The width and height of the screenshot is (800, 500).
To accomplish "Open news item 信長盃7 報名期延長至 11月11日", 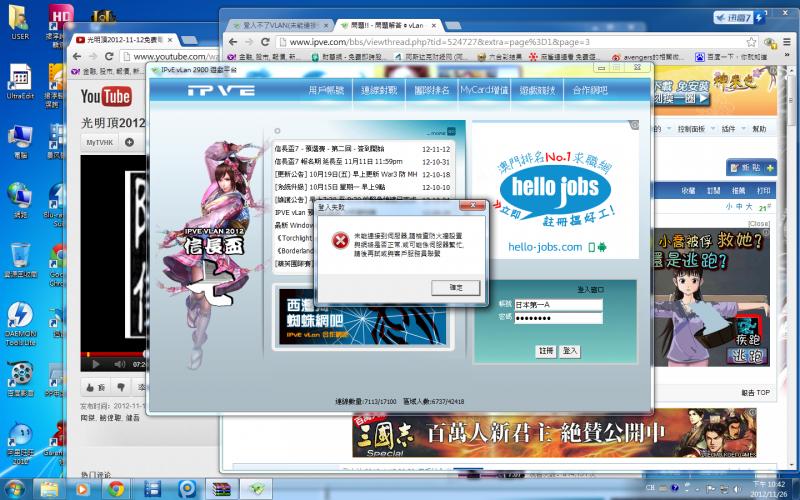I will coord(338,162).
